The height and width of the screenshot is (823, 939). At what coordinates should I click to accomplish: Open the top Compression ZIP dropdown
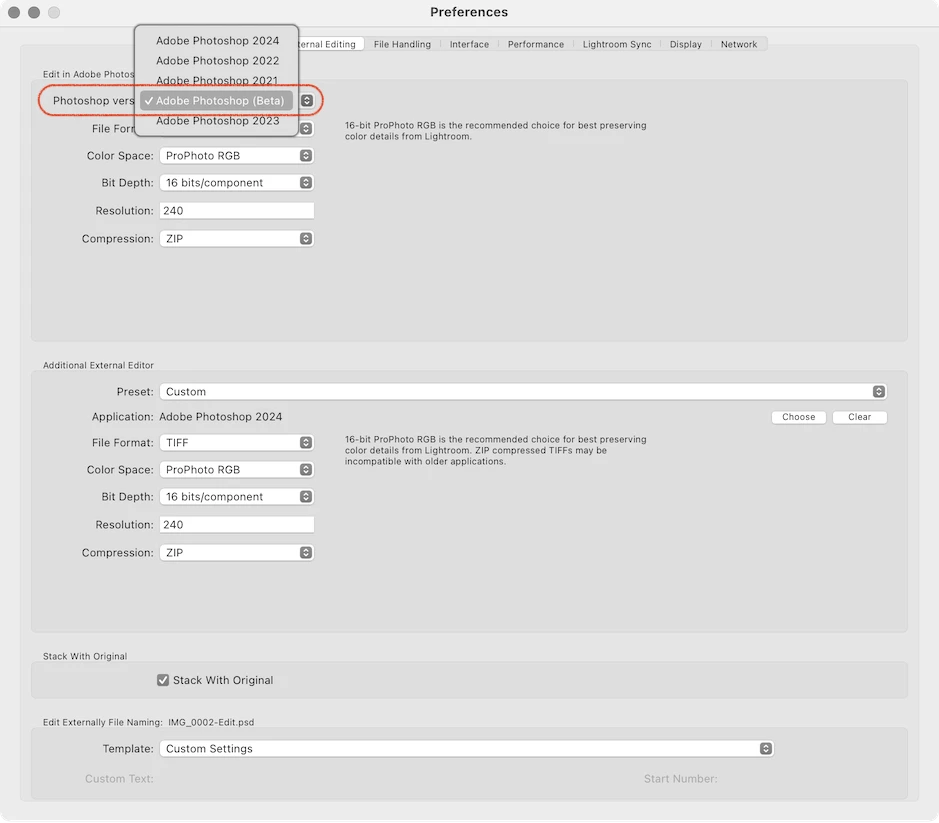237,238
